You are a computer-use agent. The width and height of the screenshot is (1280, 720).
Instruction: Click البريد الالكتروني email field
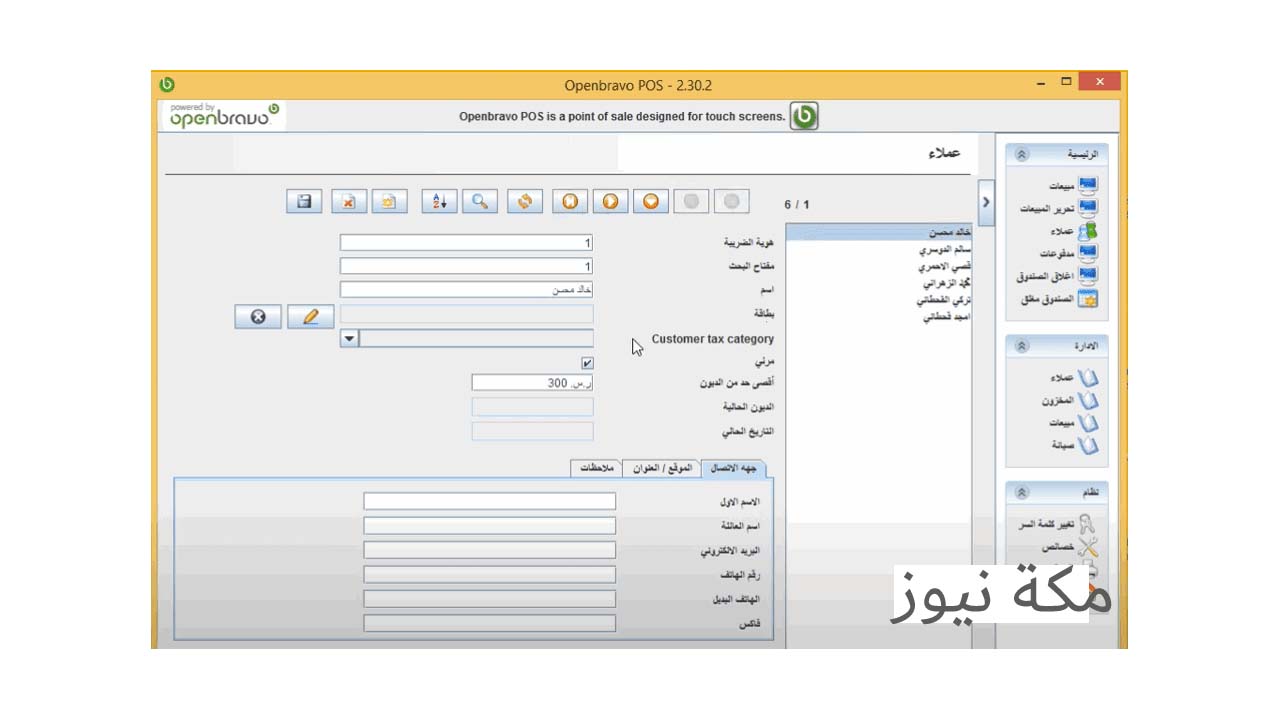pyautogui.click(x=490, y=550)
